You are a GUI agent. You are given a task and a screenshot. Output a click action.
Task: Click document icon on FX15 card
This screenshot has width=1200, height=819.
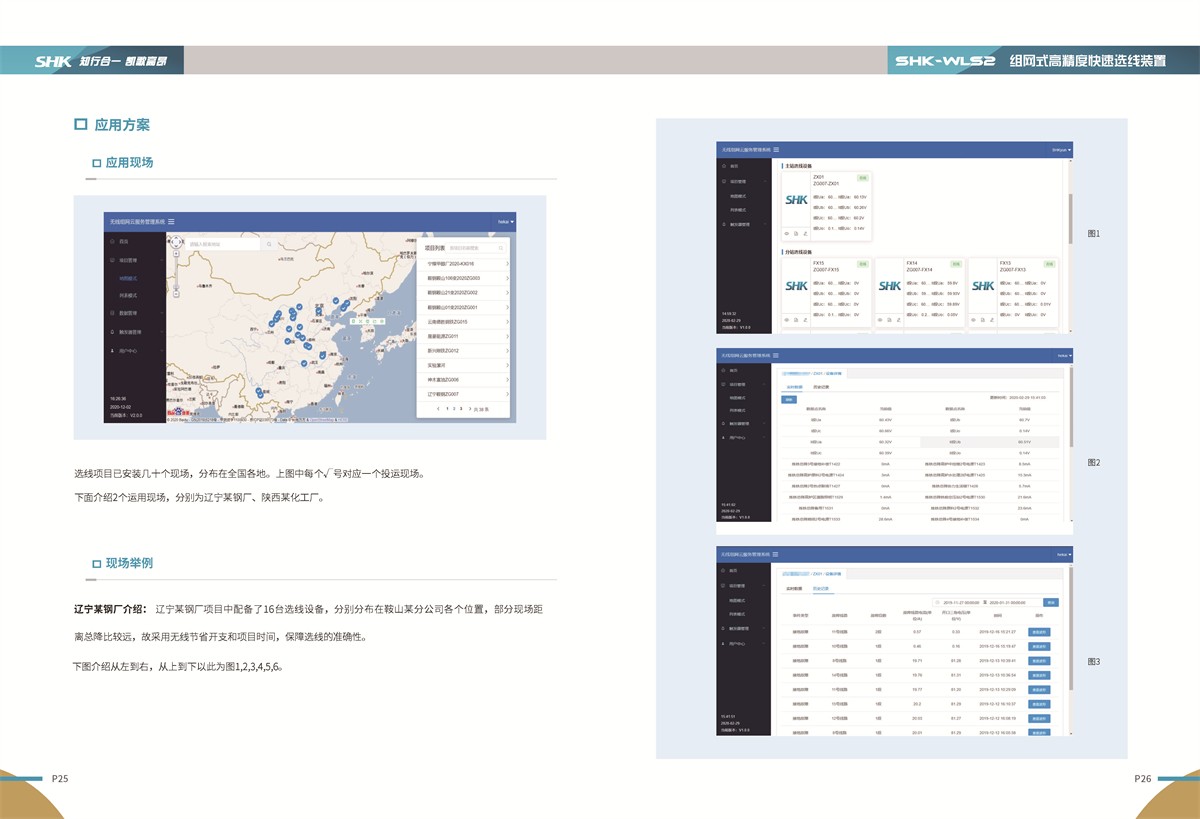pyautogui.click(x=796, y=320)
